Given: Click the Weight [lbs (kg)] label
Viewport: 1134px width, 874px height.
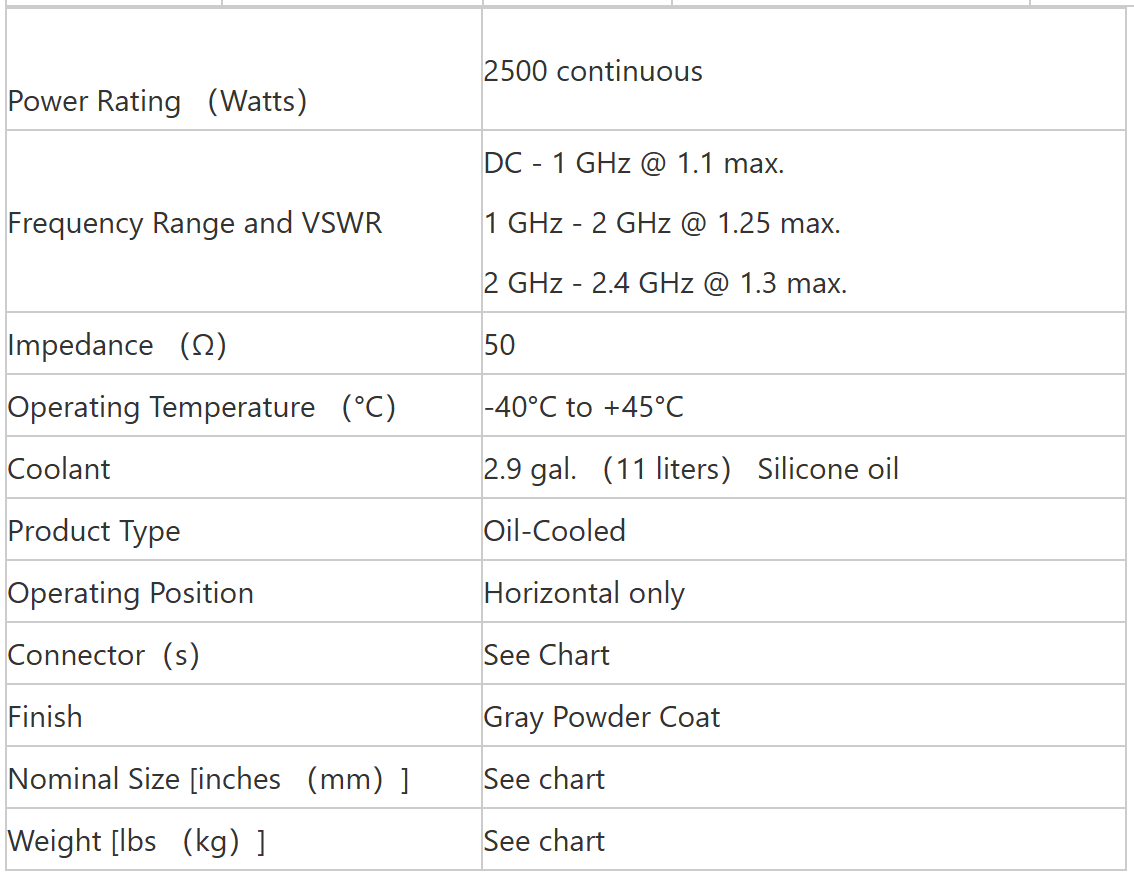Looking at the screenshot, I should point(136,841).
